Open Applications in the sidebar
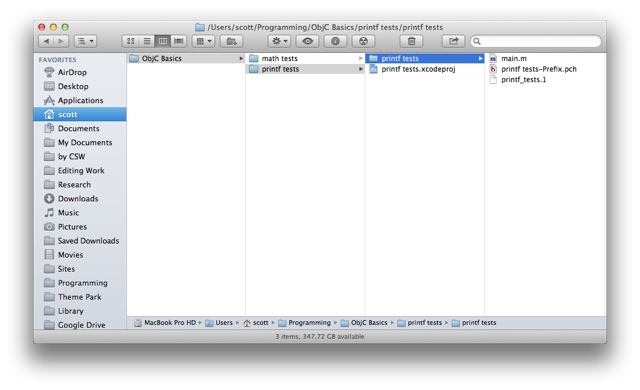 tap(80, 100)
